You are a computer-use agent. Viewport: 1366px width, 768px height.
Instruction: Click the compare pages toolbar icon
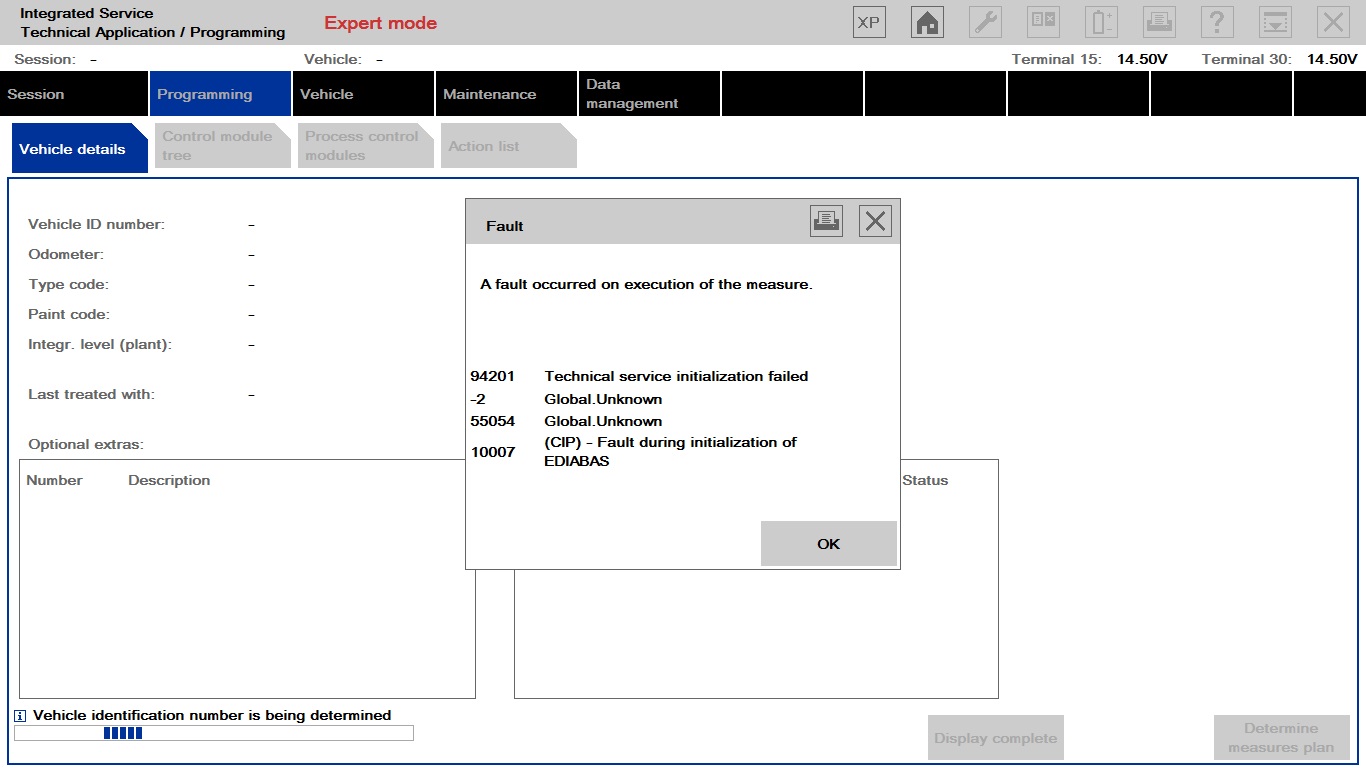click(1044, 22)
